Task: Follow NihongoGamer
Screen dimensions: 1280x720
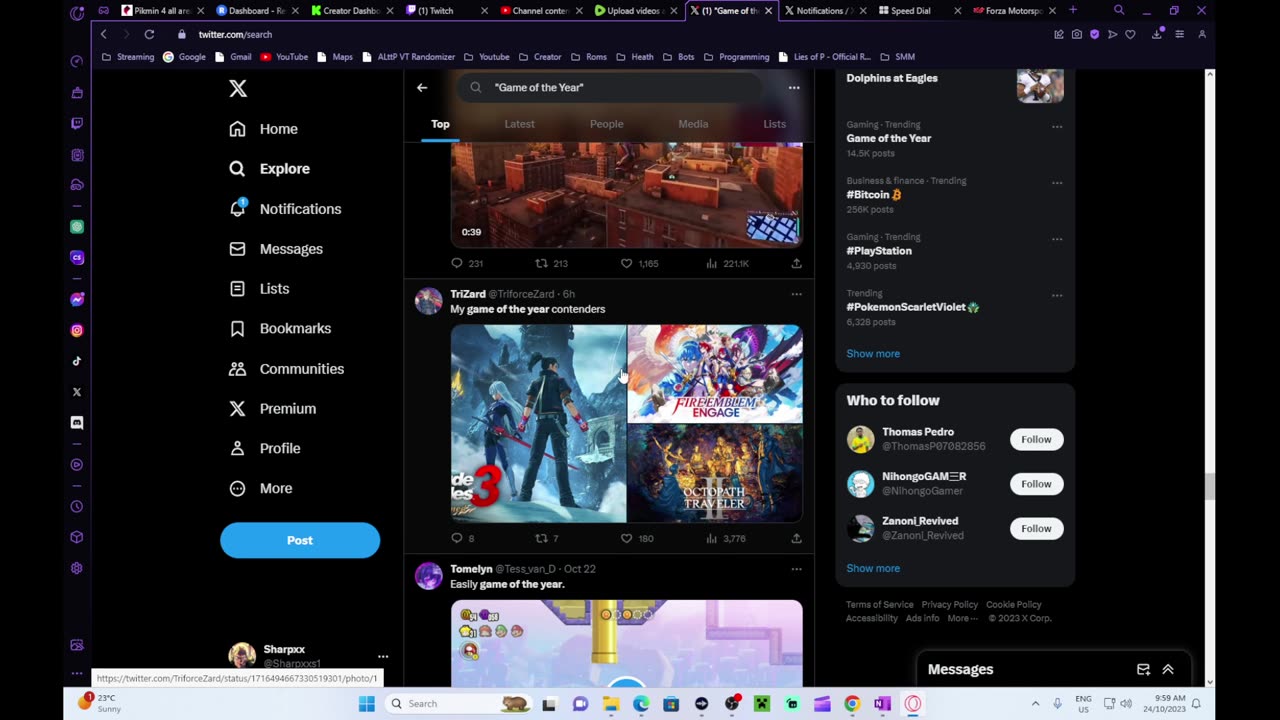Action: (x=1036, y=484)
